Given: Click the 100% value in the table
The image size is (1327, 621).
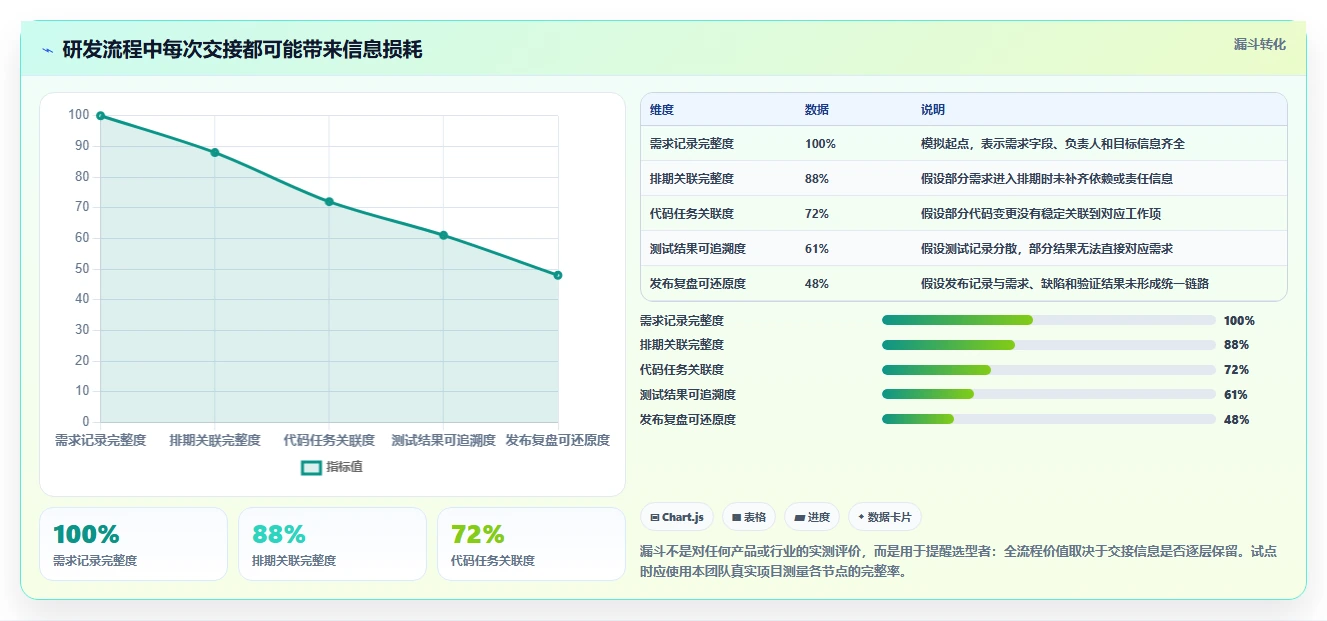Looking at the screenshot, I should [820, 144].
